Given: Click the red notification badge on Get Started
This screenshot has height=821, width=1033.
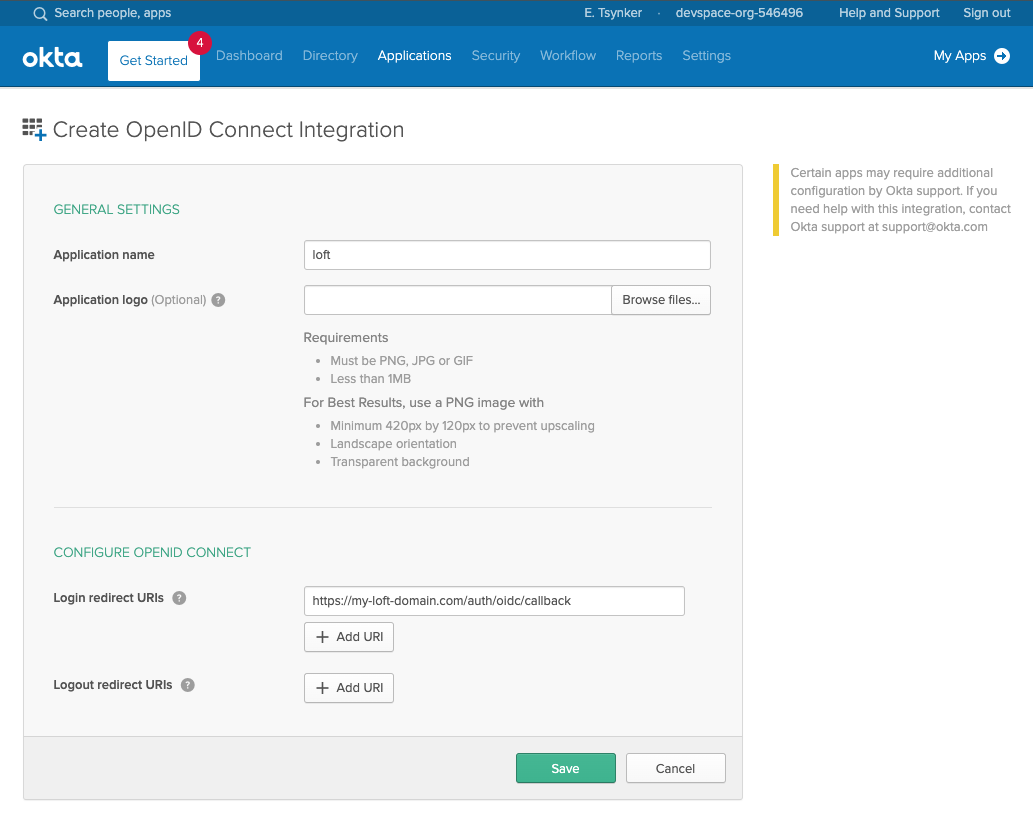Looking at the screenshot, I should click(199, 43).
